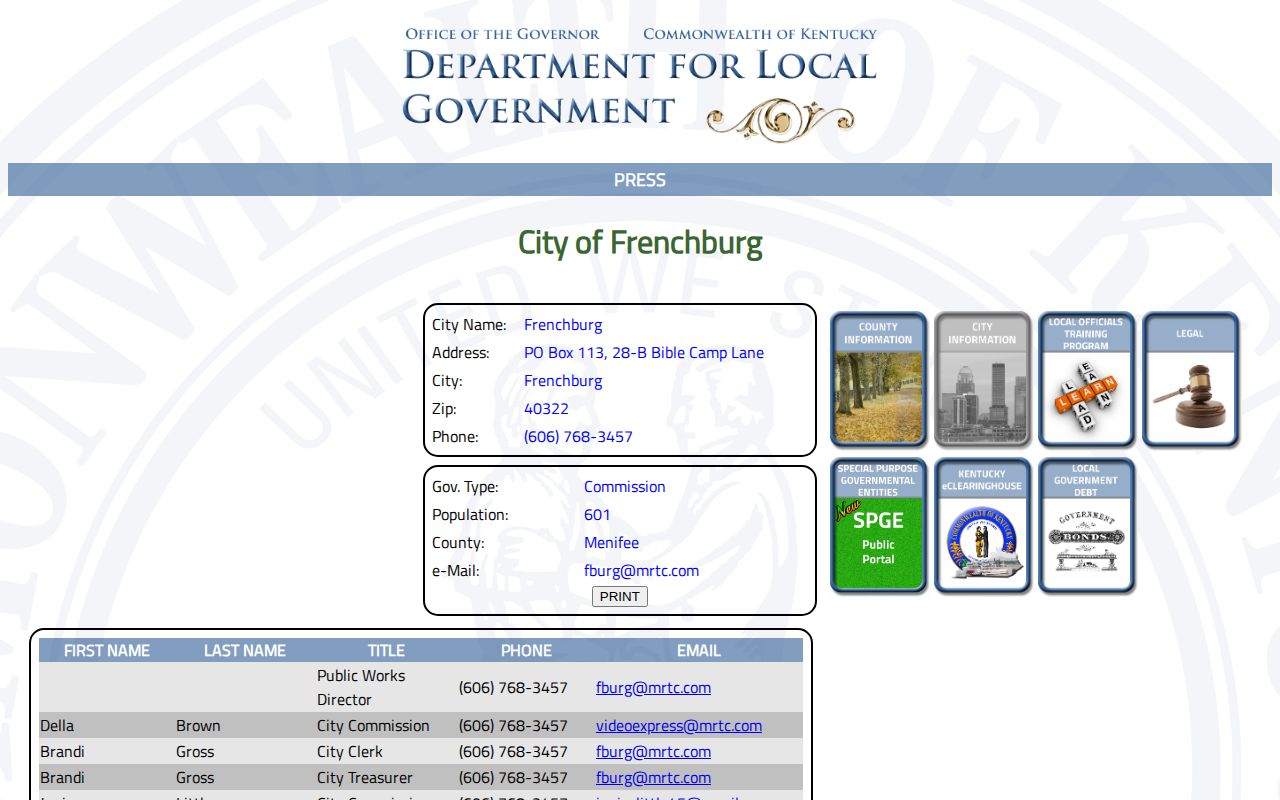Click the EMAIL column header

(x=699, y=650)
